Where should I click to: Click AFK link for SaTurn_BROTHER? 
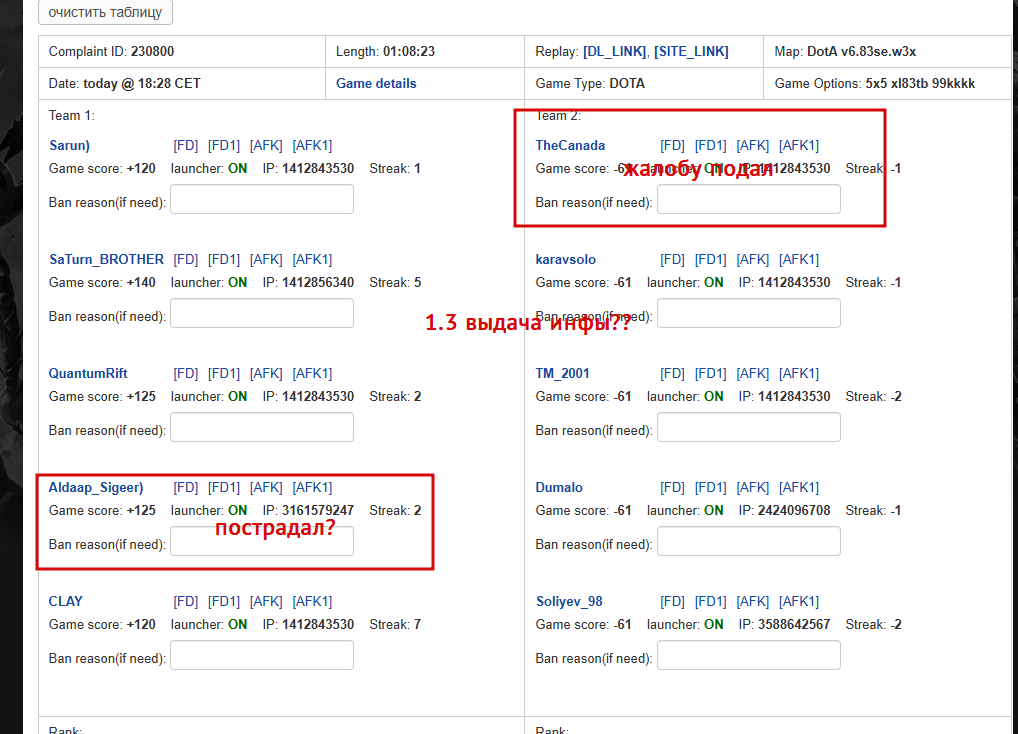[x=266, y=260]
